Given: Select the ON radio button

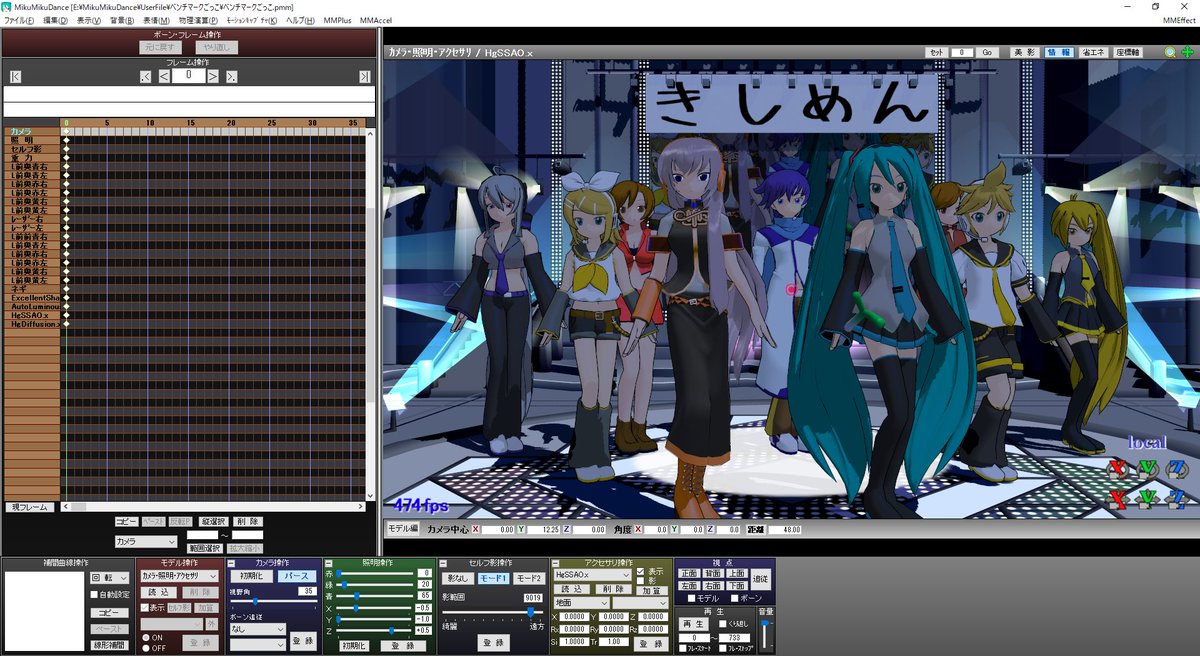Looking at the screenshot, I should click(x=144, y=637).
